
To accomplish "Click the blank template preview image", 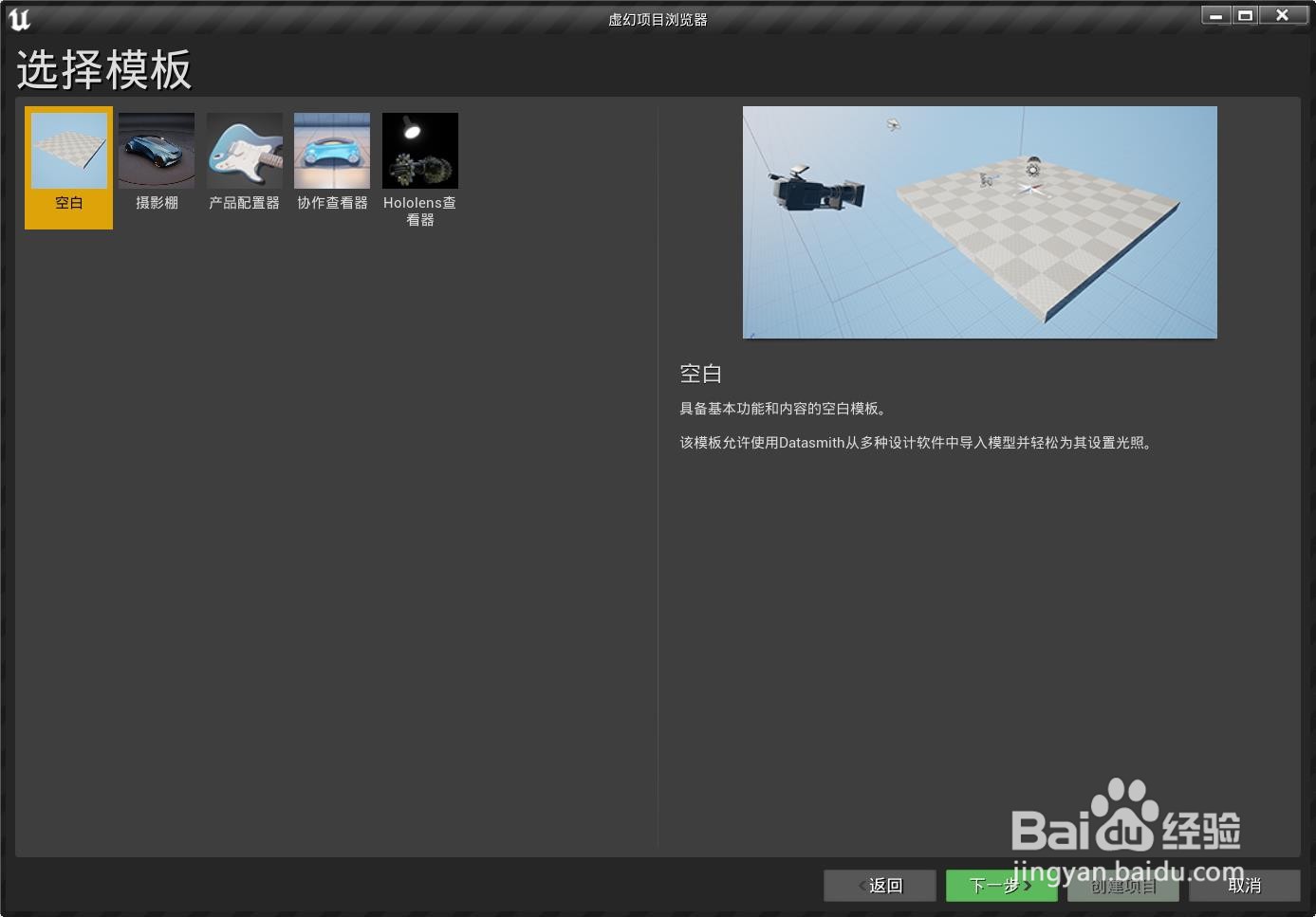I will tap(979, 222).
